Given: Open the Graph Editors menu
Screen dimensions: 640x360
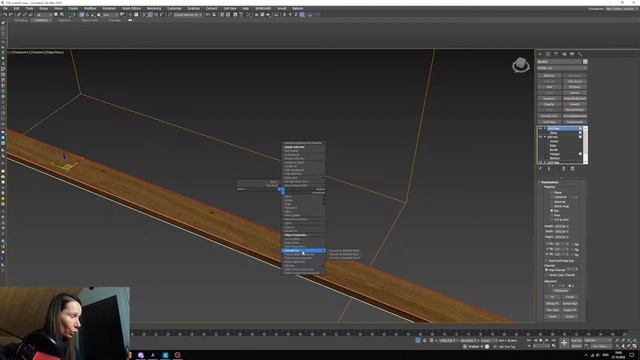Looking at the screenshot, I should point(131,8).
